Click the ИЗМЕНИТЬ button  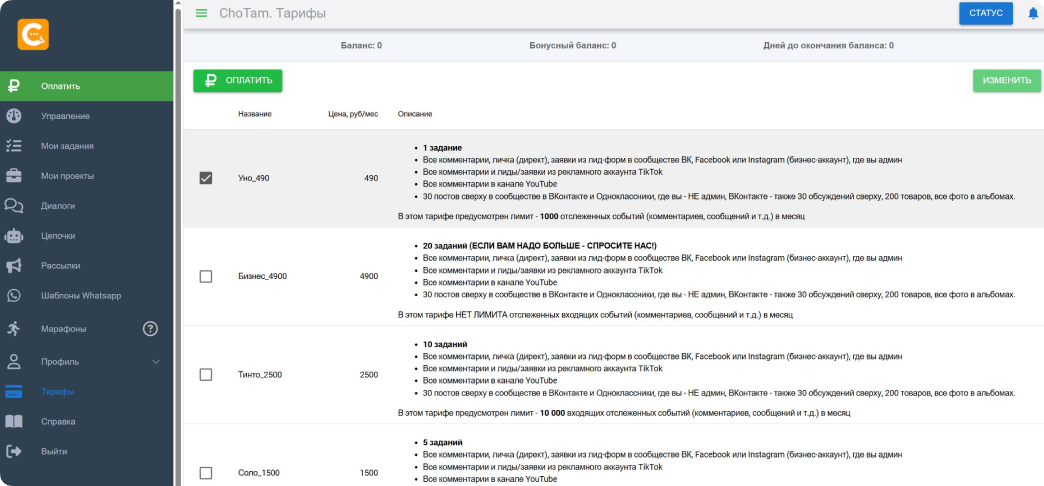pos(1007,81)
